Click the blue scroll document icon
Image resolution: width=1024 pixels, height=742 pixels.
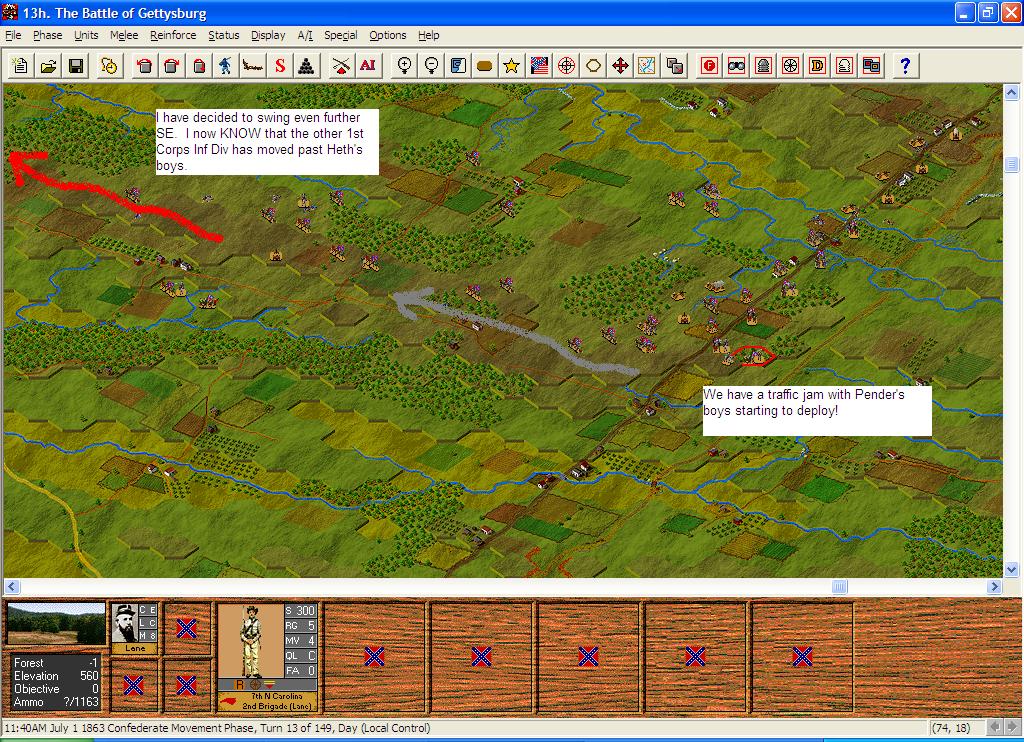(x=458, y=65)
